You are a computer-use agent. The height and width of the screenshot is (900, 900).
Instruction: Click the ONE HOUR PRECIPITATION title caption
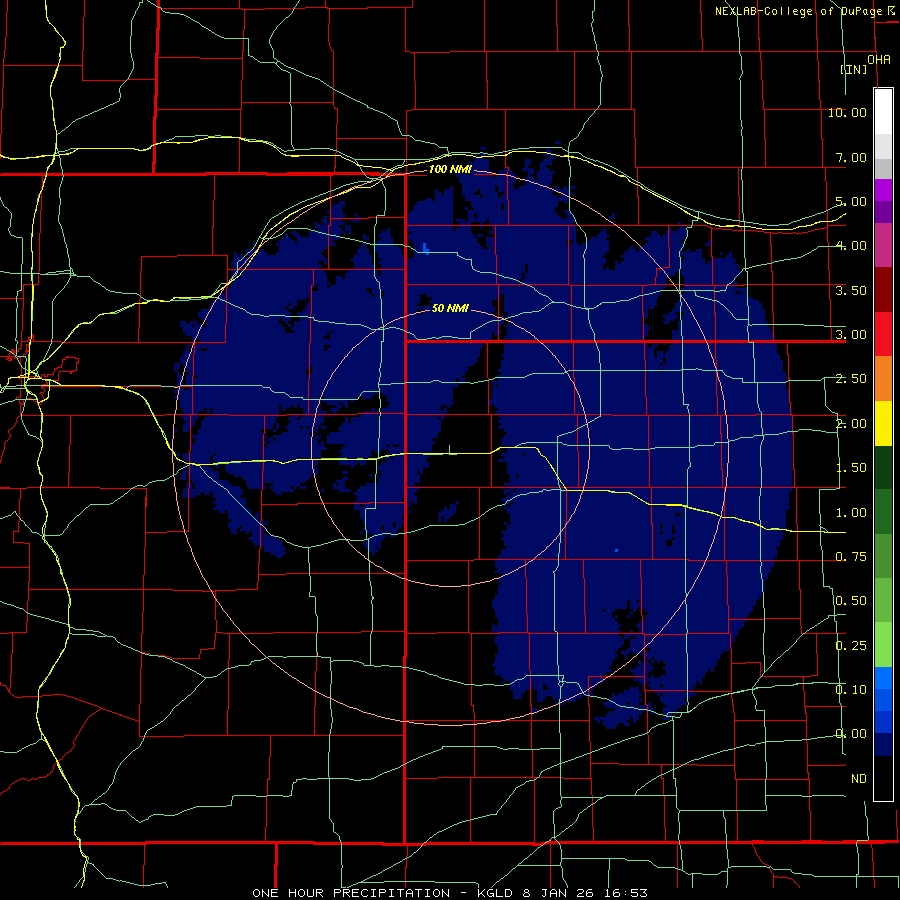(450, 893)
